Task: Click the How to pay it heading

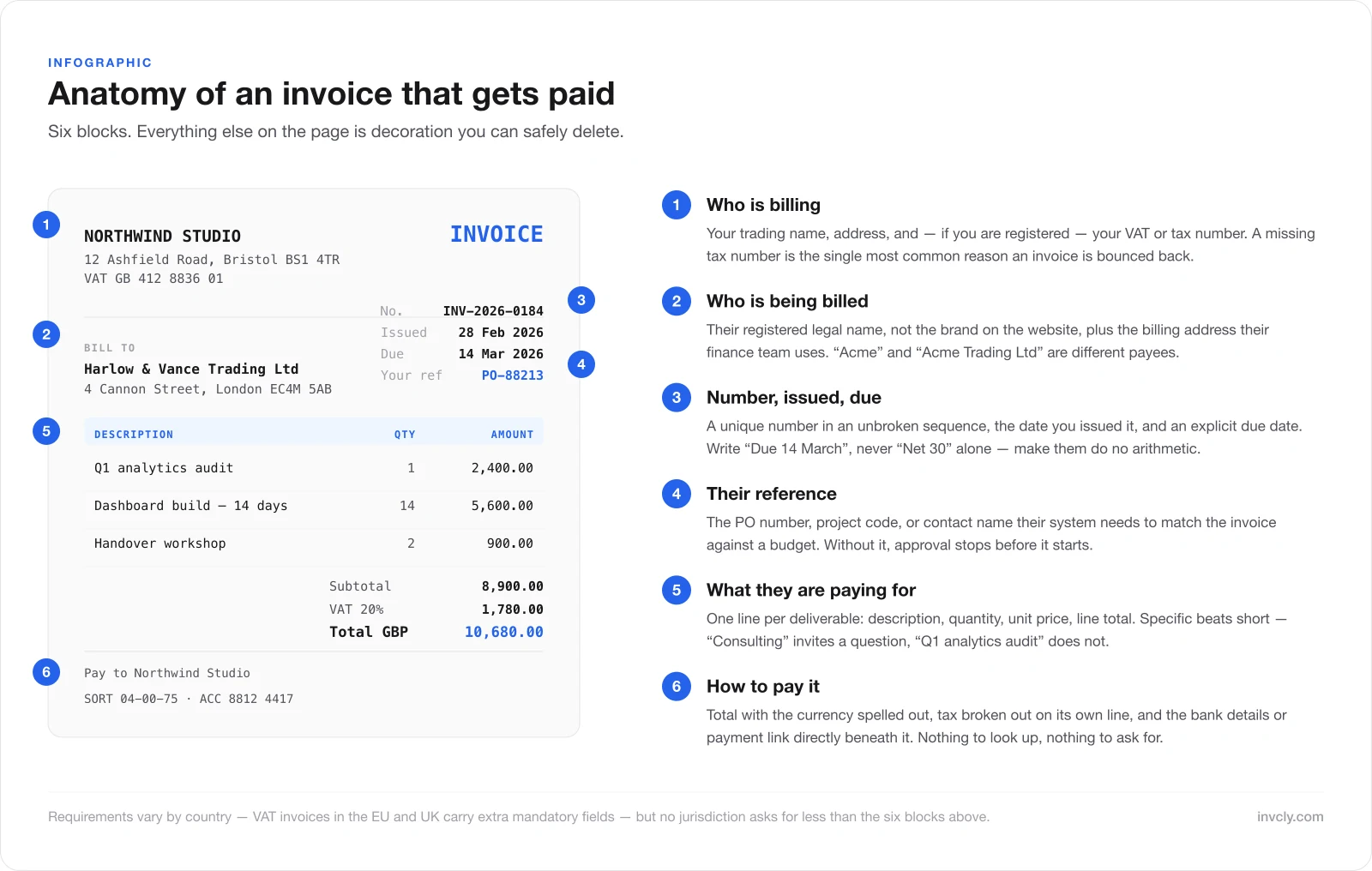Action: (763, 687)
